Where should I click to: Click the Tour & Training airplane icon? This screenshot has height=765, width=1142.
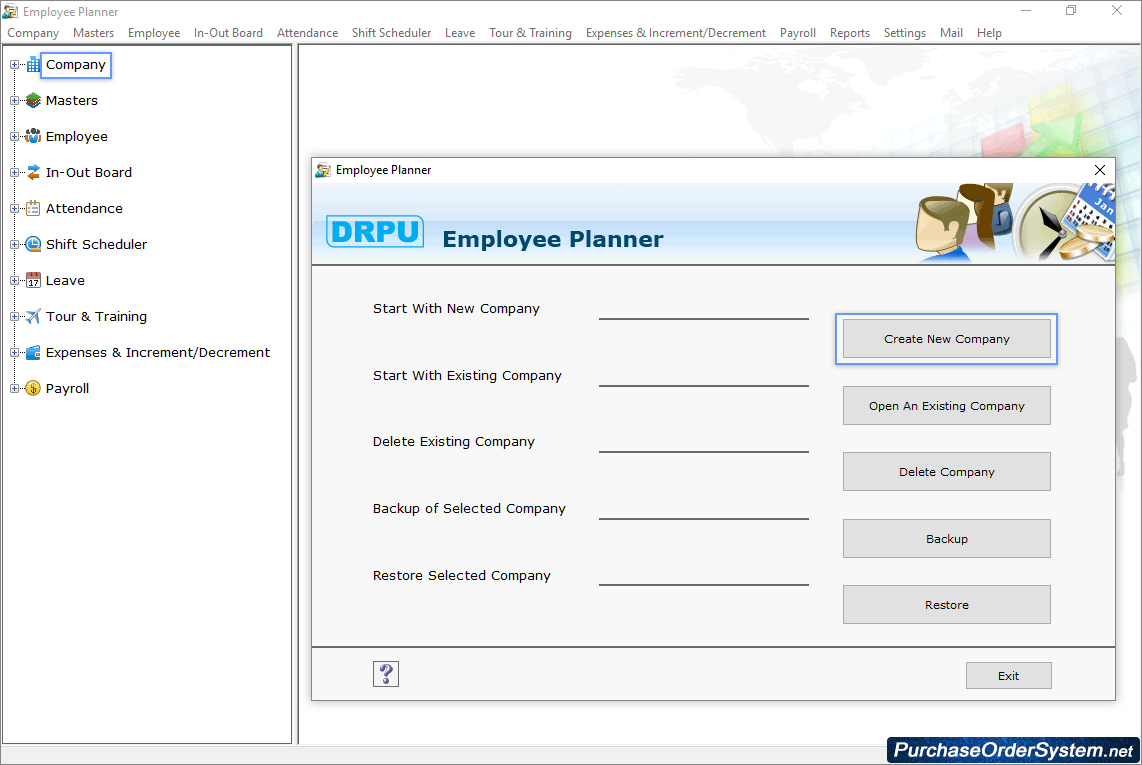coord(34,316)
